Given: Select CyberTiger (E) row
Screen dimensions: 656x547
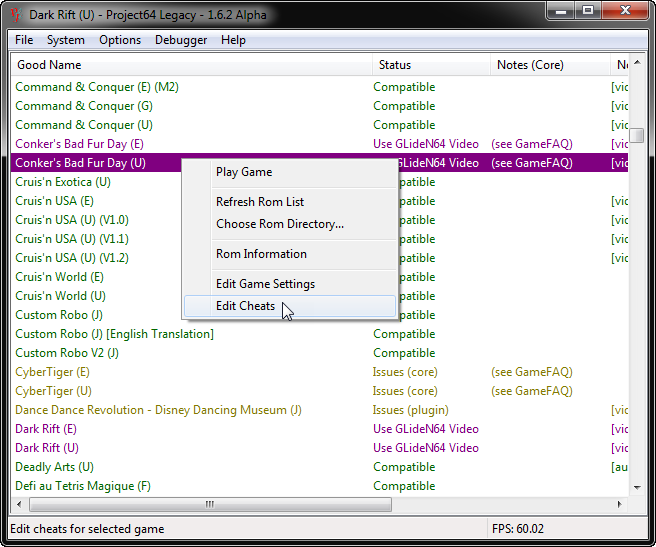Looking at the screenshot, I should pos(320,372).
